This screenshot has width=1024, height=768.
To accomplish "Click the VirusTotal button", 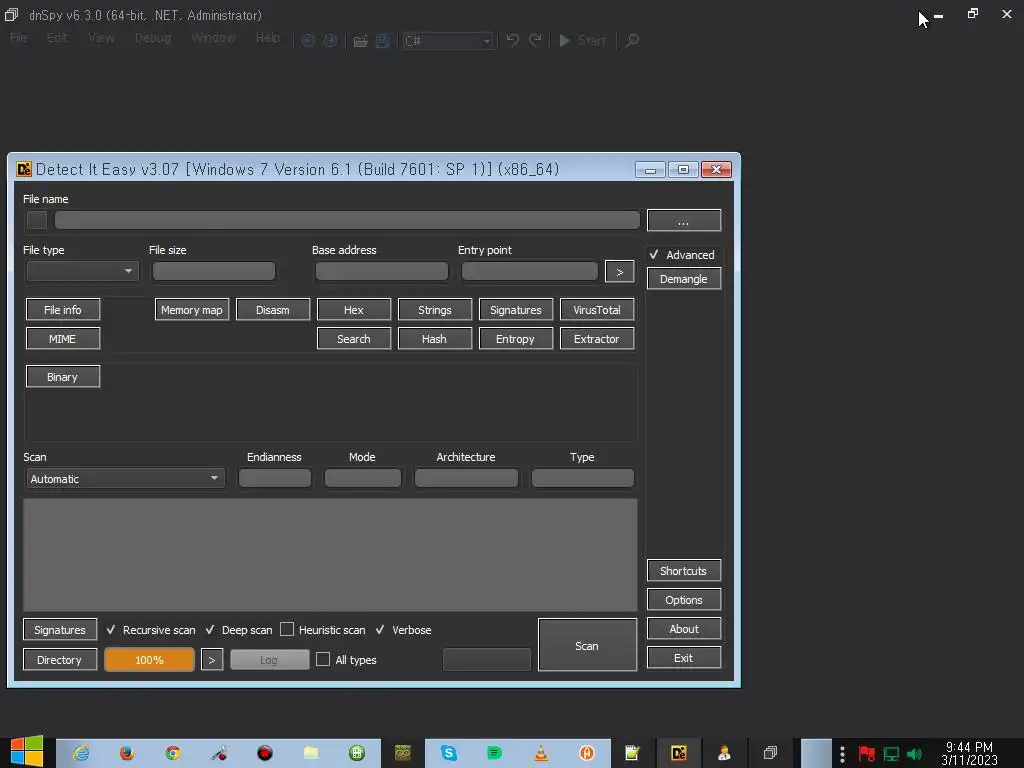I will pos(596,310).
